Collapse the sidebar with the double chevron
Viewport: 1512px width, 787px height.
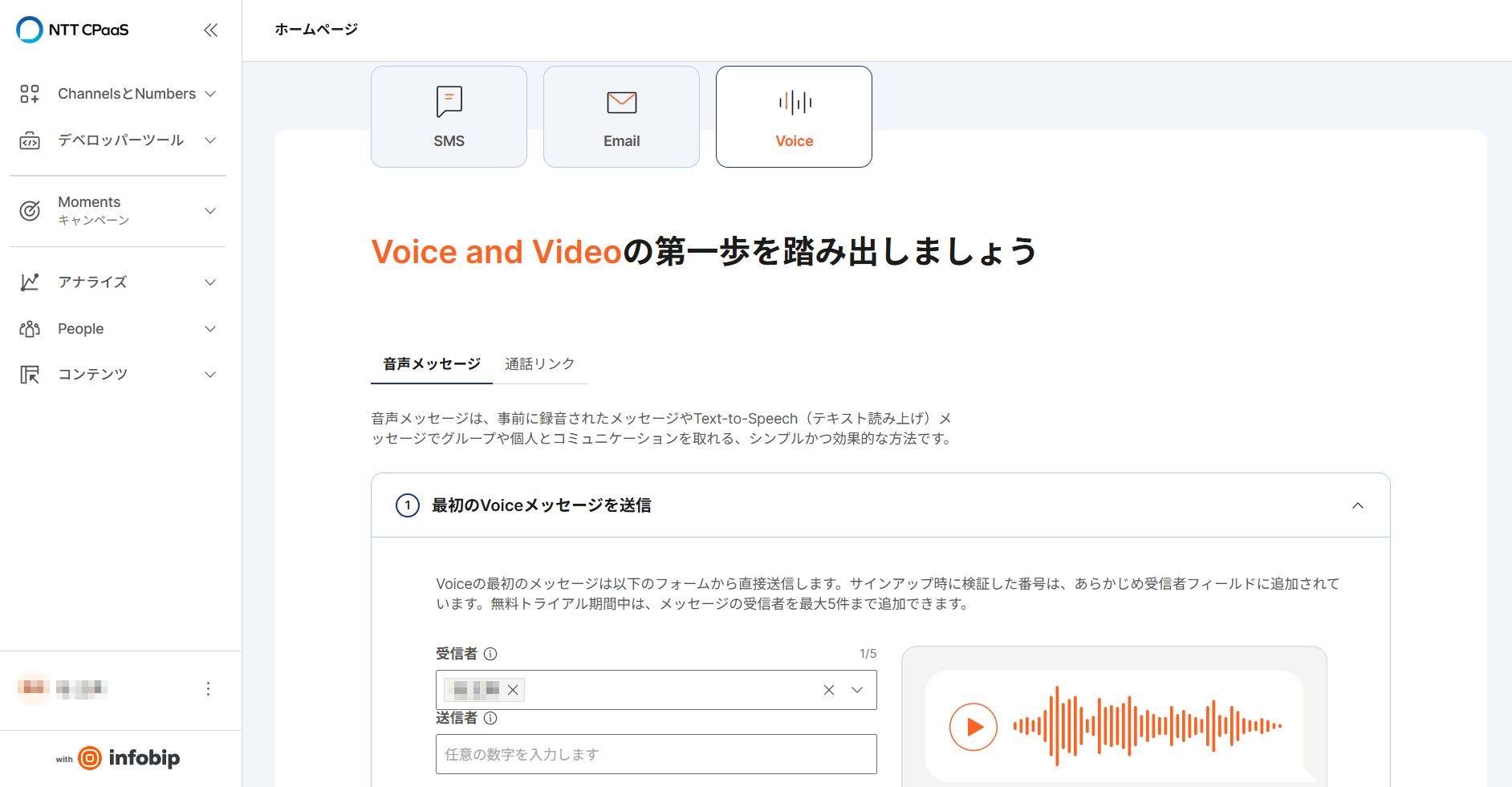click(x=210, y=30)
